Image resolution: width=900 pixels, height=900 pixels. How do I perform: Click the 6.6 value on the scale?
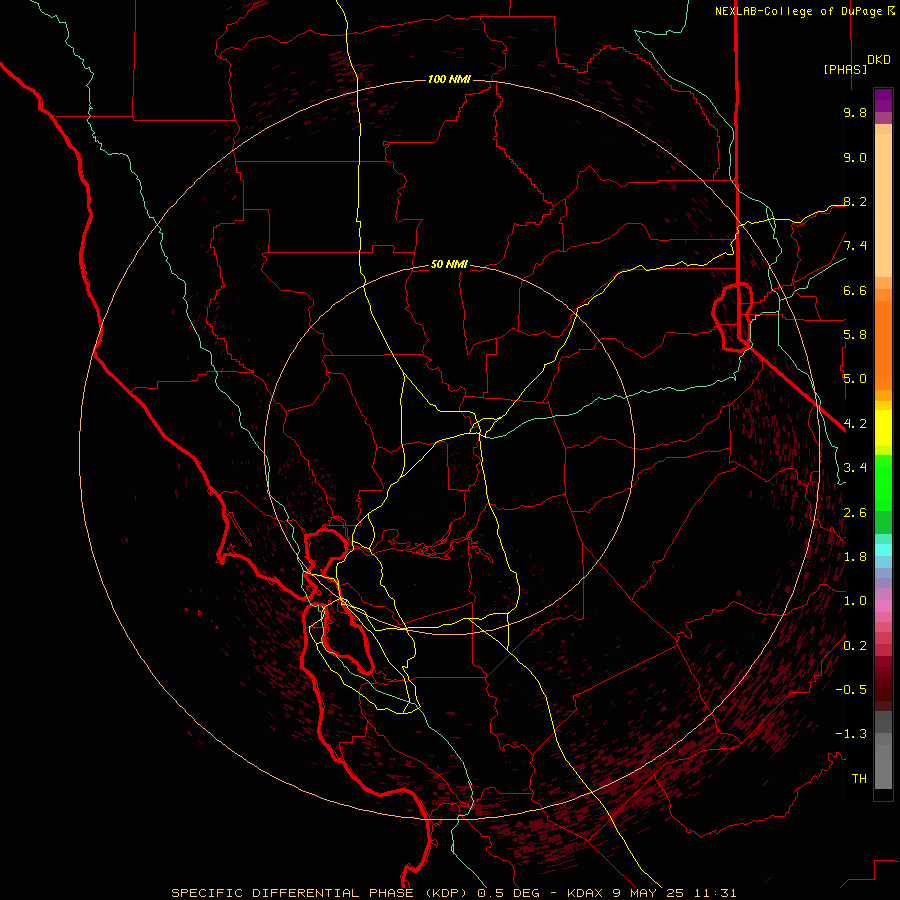point(855,290)
